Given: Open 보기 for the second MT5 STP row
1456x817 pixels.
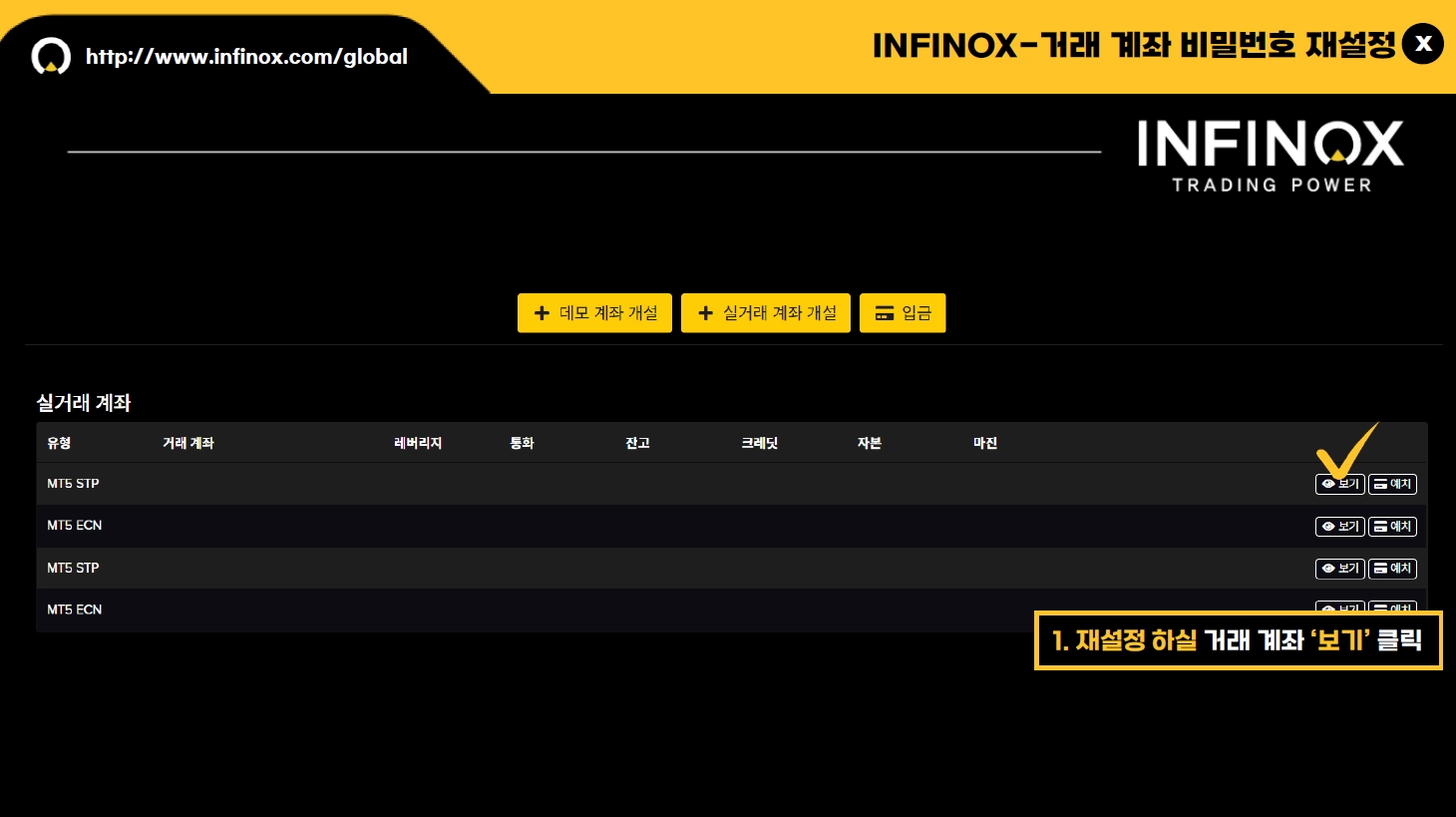Looking at the screenshot, I should click(1340, 569).
